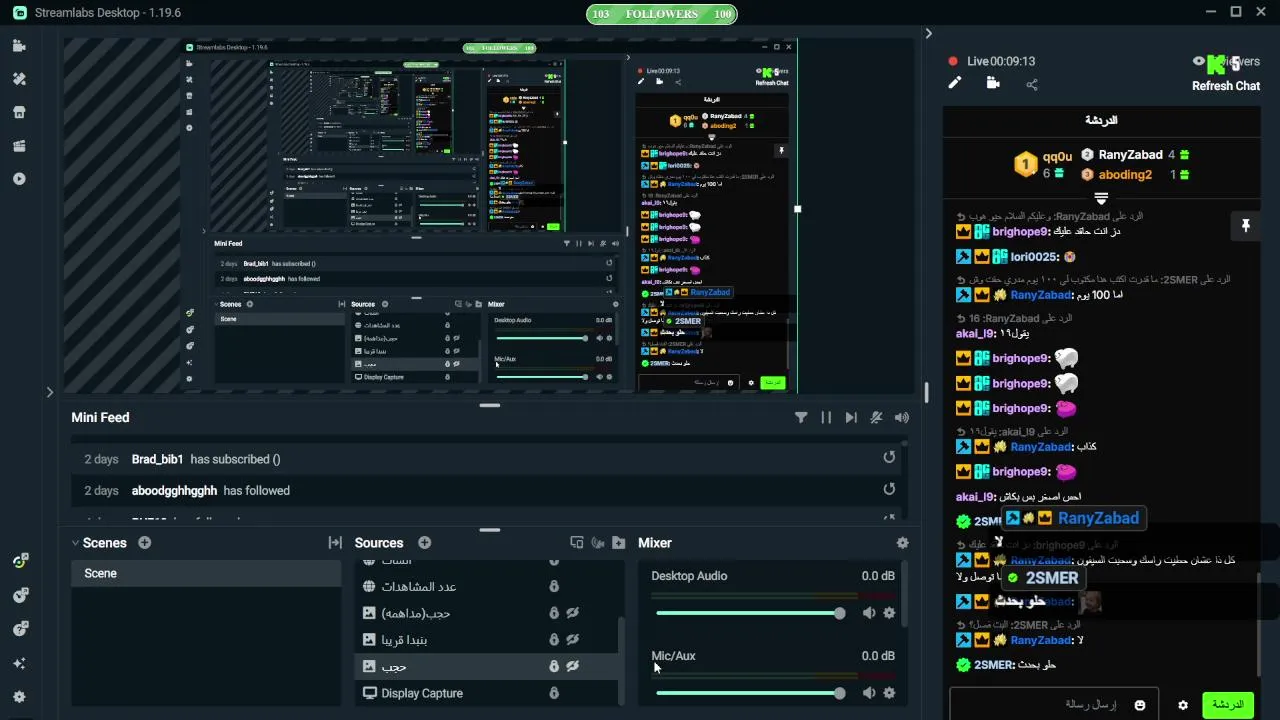
Task: Send message with green الدردشة button
Action: (x=1227, y=705)
